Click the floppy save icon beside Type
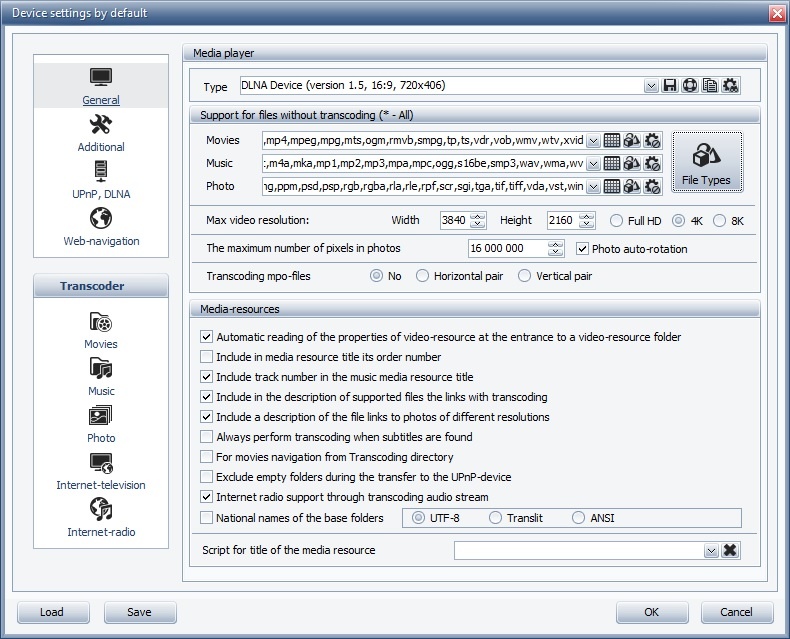The height and width of the screenshot is (639, 790). click(x=670, y=85)
